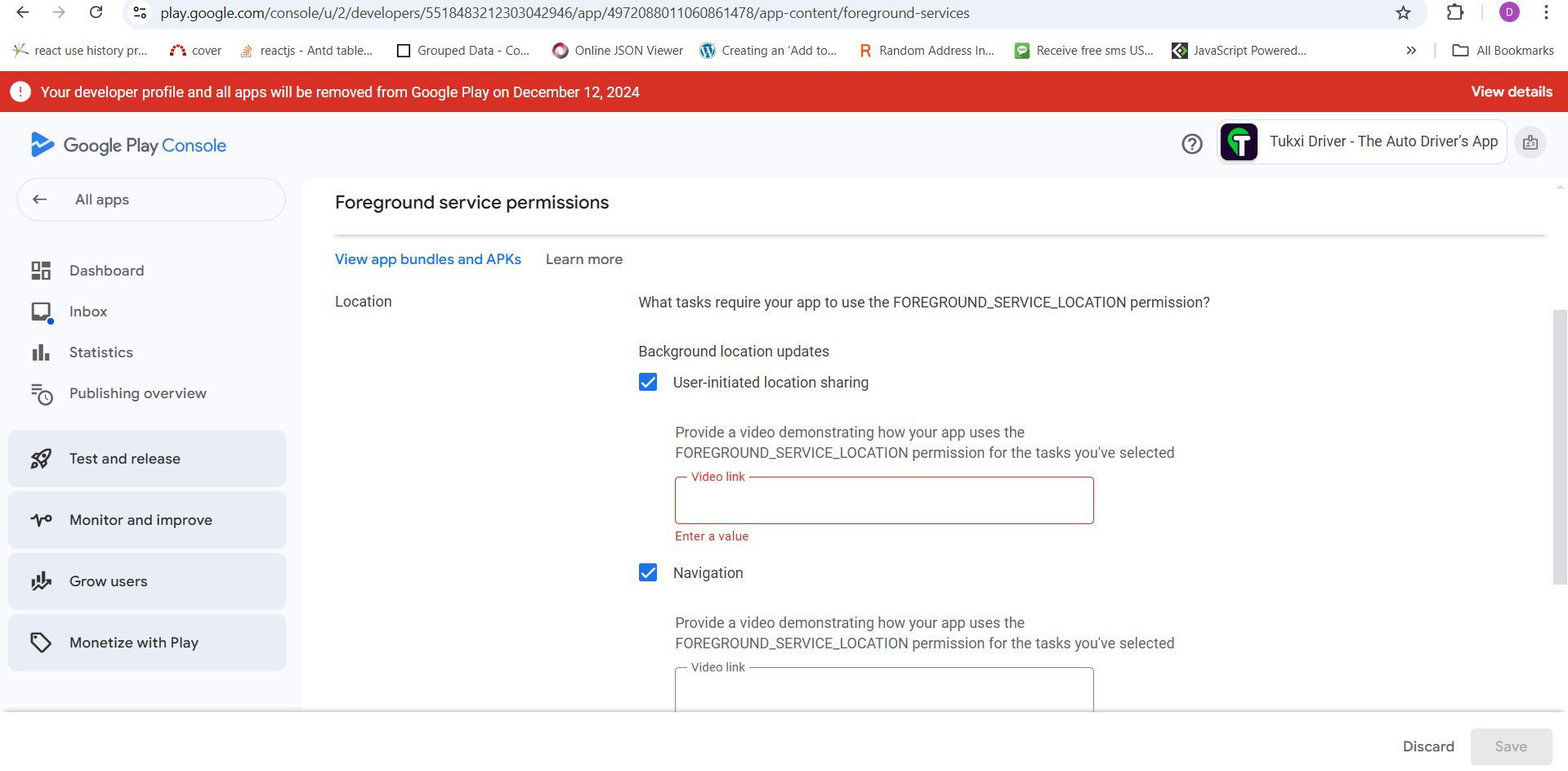Open the Inbox icon in sidebar
Screen dimensions: 1568x771
pyautogui.click(x=41, y=312)
